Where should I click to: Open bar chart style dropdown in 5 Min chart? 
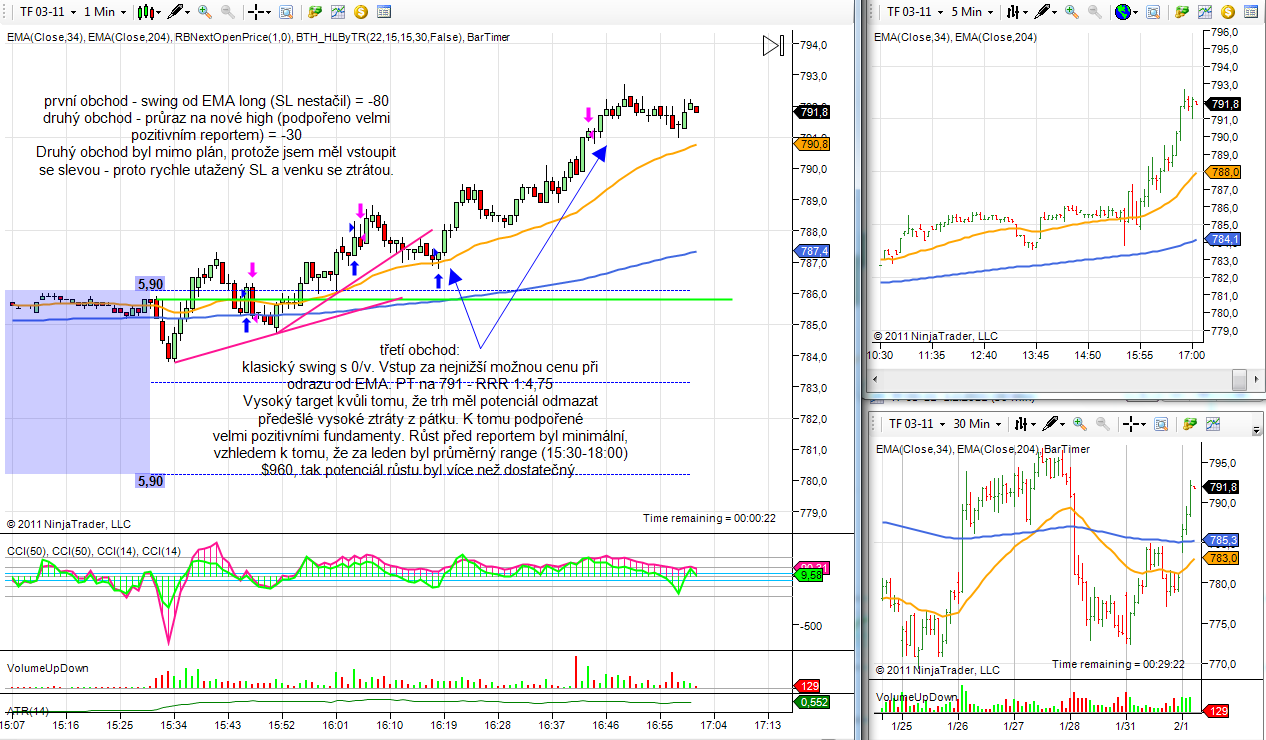[1017, 12]
